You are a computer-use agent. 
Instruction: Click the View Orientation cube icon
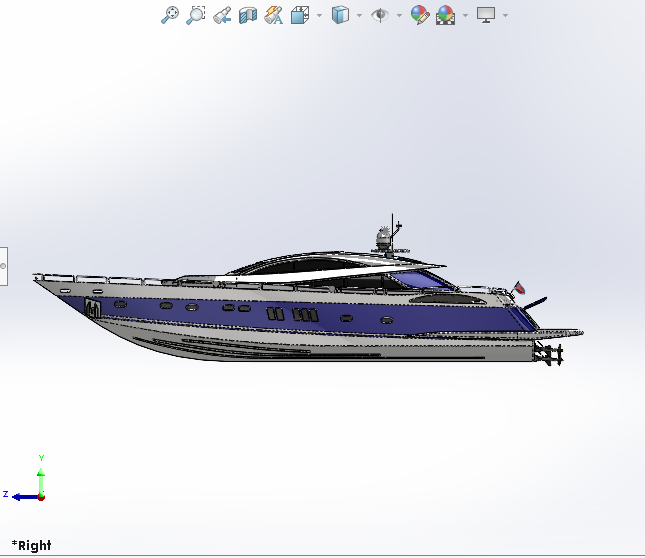pyautogui.click(x=300, y=15)
